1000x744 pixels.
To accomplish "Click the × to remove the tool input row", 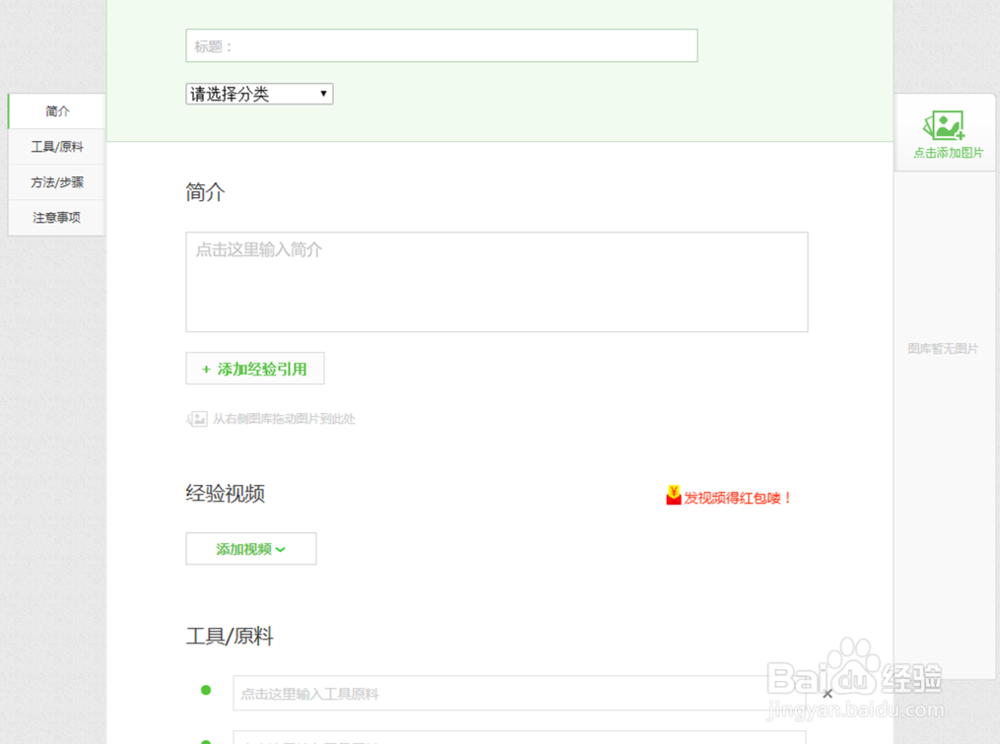I will pos(828,693).
